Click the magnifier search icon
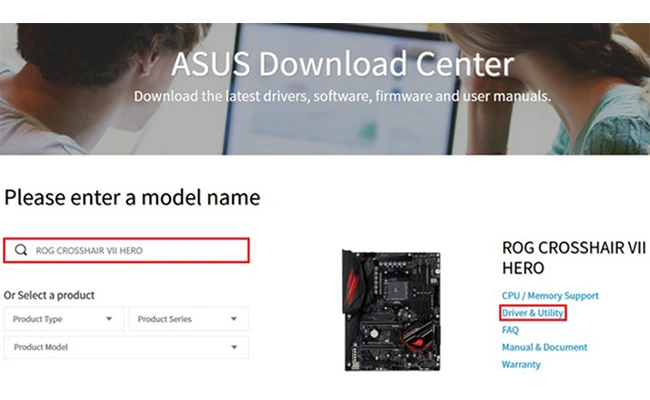Screen dimensions: 650x400 21,250
